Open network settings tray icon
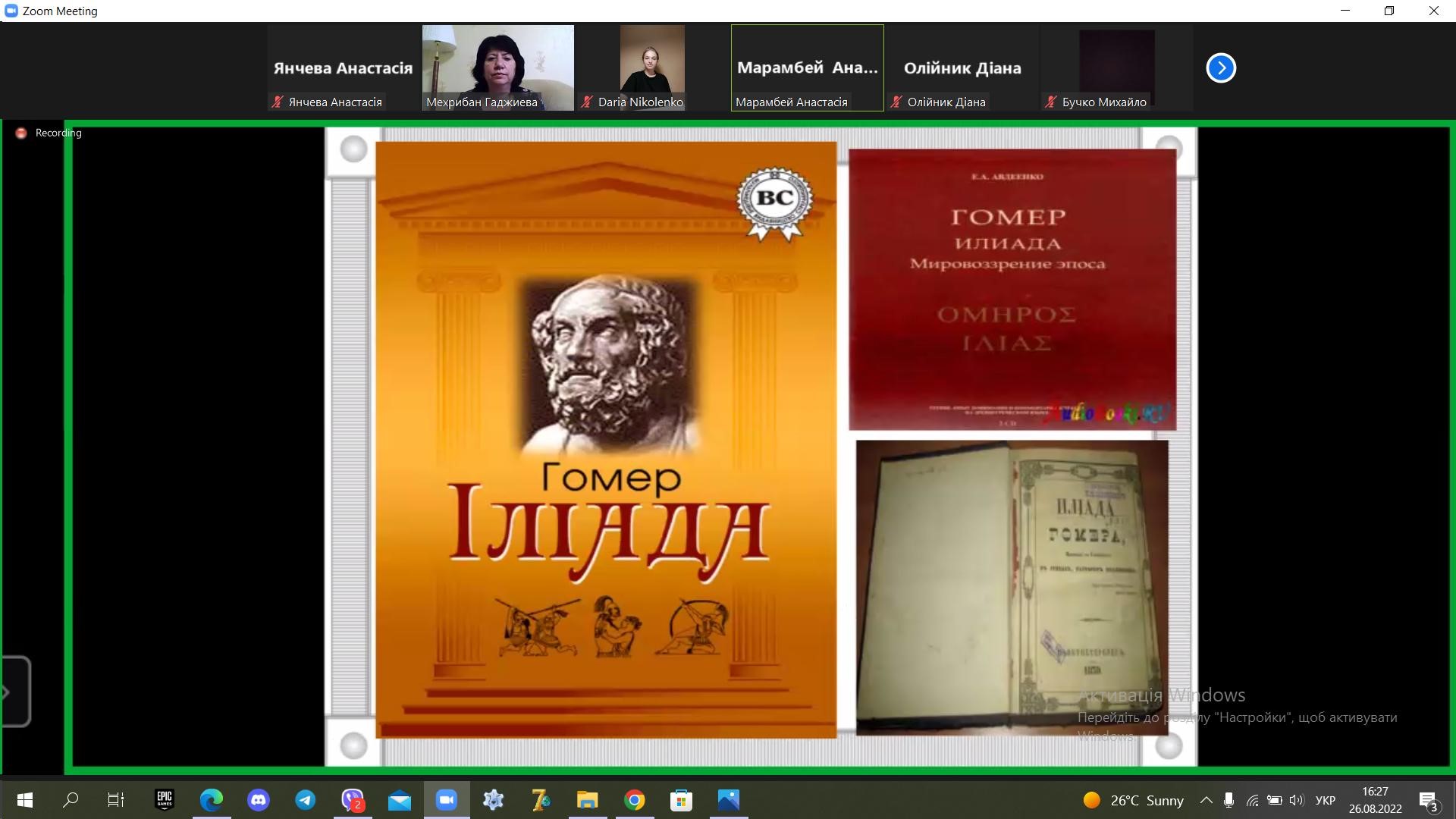 point(1252,800)
